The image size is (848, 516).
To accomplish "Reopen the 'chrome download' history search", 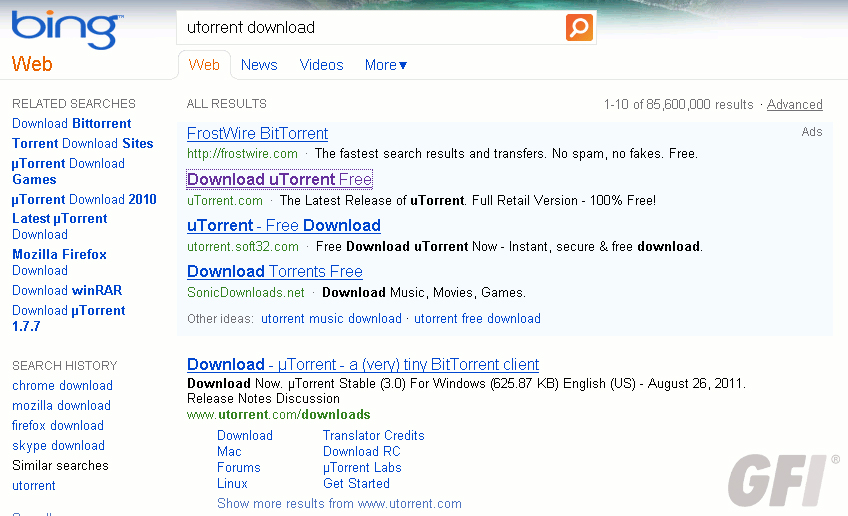I will (62, 386).
